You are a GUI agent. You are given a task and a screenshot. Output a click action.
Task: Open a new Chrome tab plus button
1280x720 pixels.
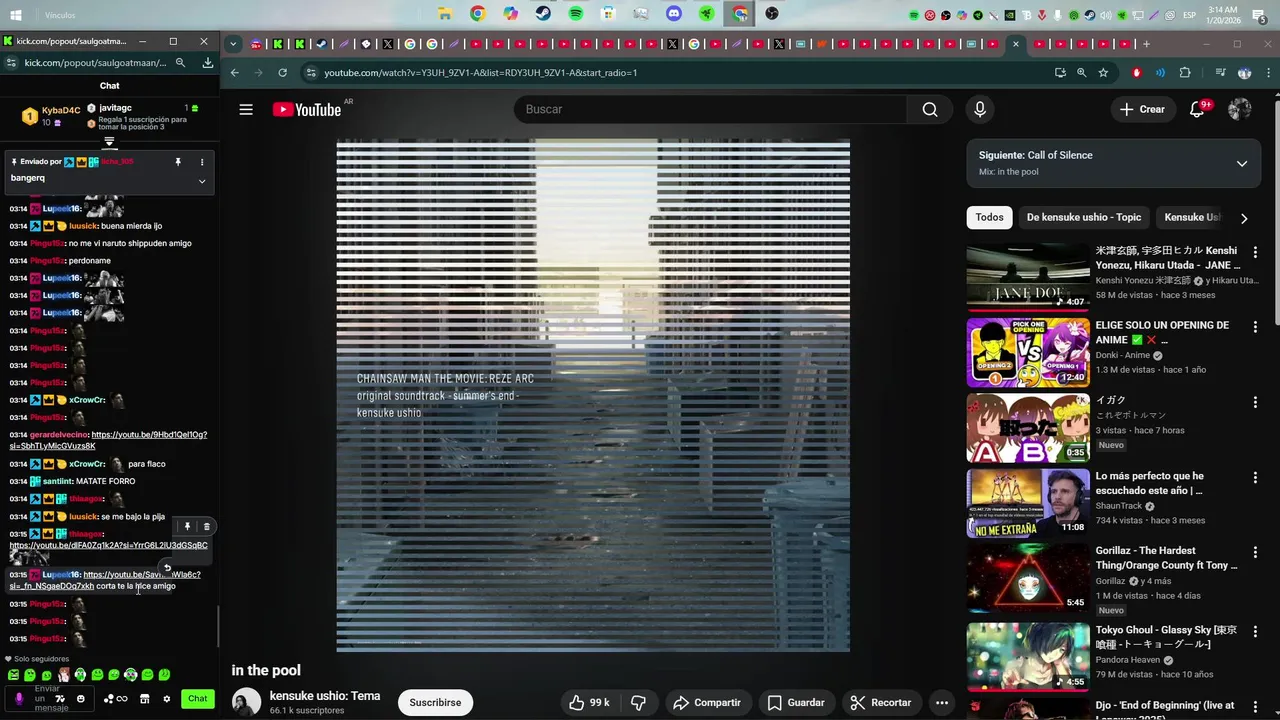coord(1146,44)
